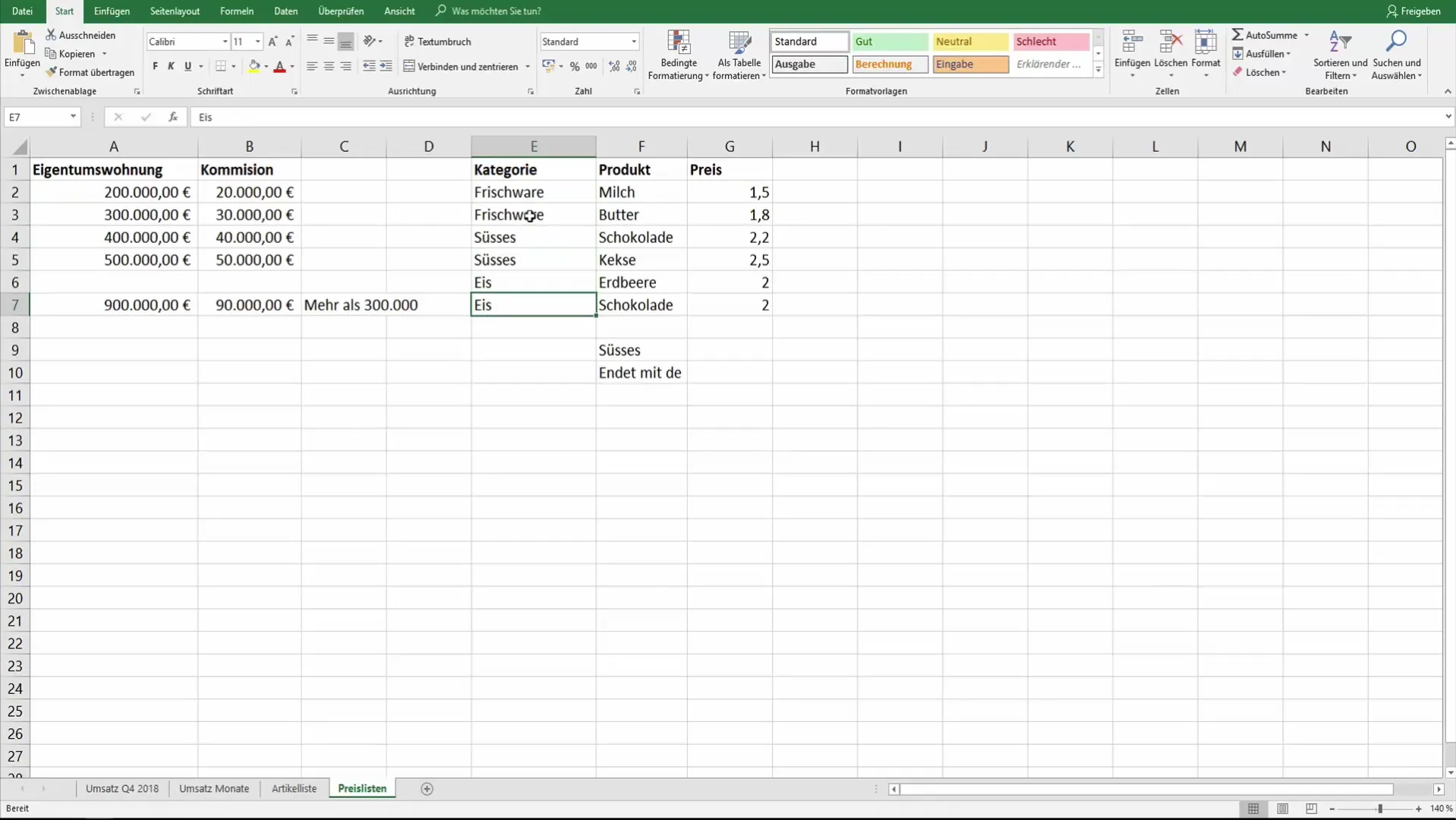Screen dimensions: 1456x820
Task: Click Format übertragen paintbrush
Action: click(x=51, y=72)
